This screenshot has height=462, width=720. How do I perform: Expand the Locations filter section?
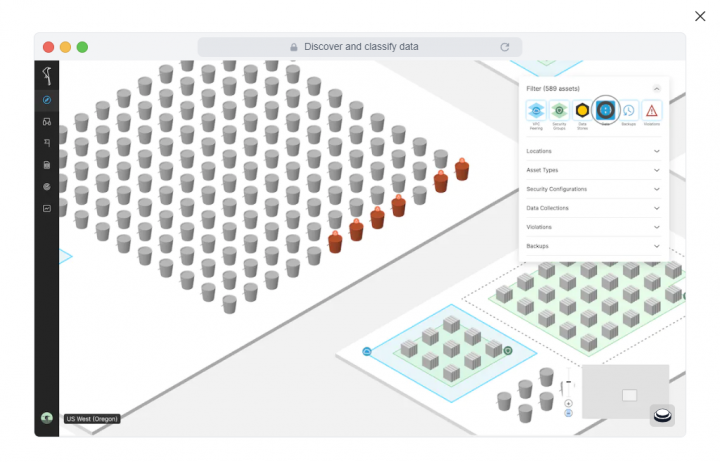click(593, 151)
